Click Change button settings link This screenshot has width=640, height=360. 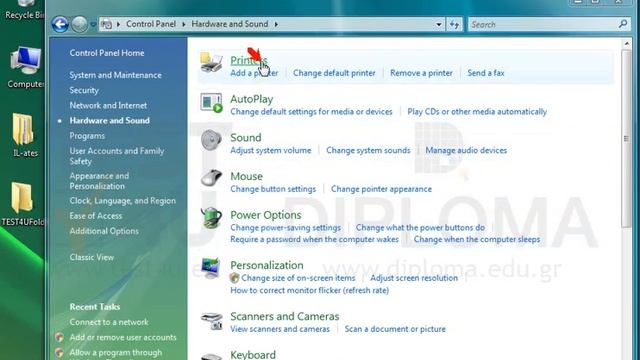tap(273, 189)
